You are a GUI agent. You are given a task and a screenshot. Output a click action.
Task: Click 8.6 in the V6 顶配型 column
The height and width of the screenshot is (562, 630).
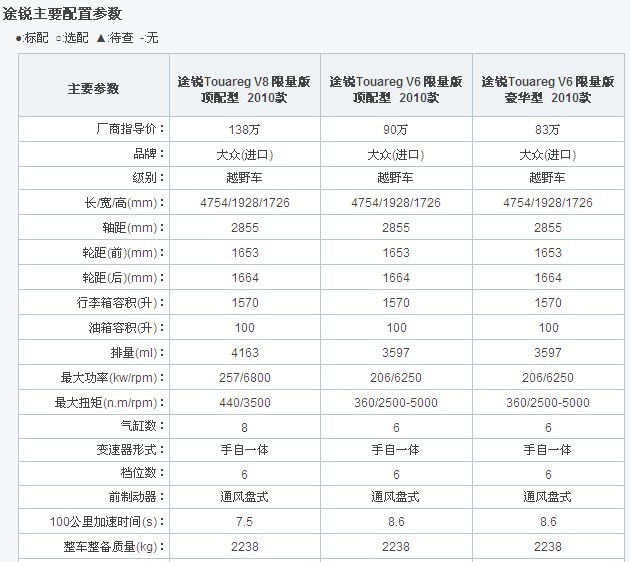[x=396, y=522]
